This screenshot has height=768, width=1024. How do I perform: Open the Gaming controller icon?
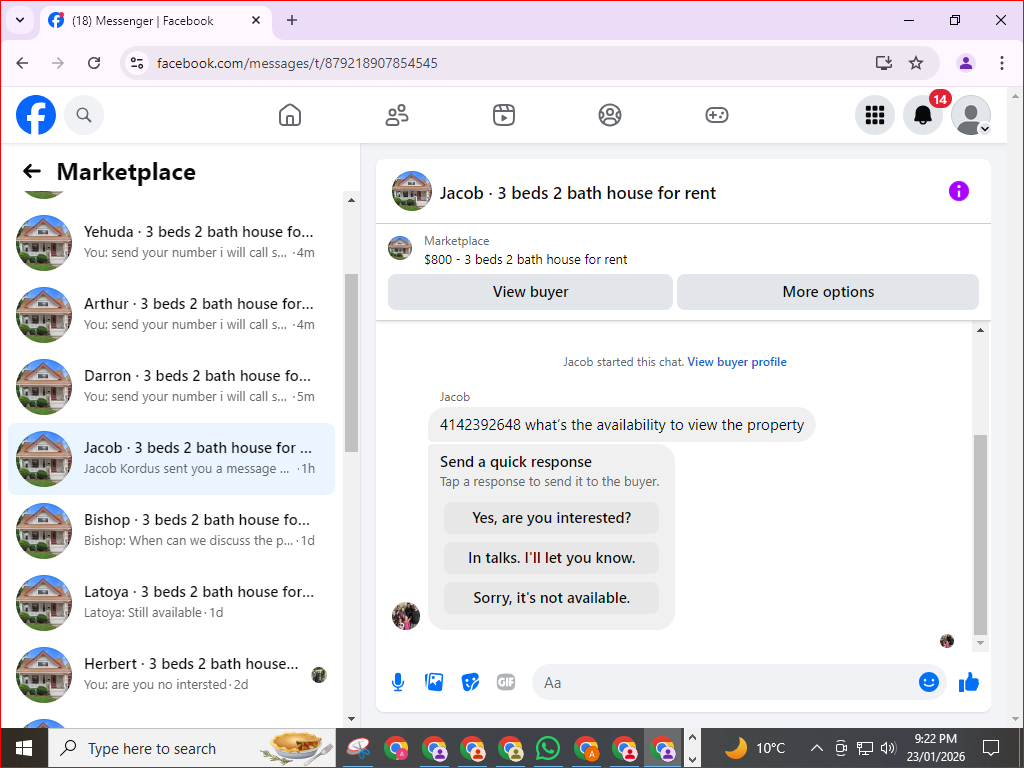[717, 115]
